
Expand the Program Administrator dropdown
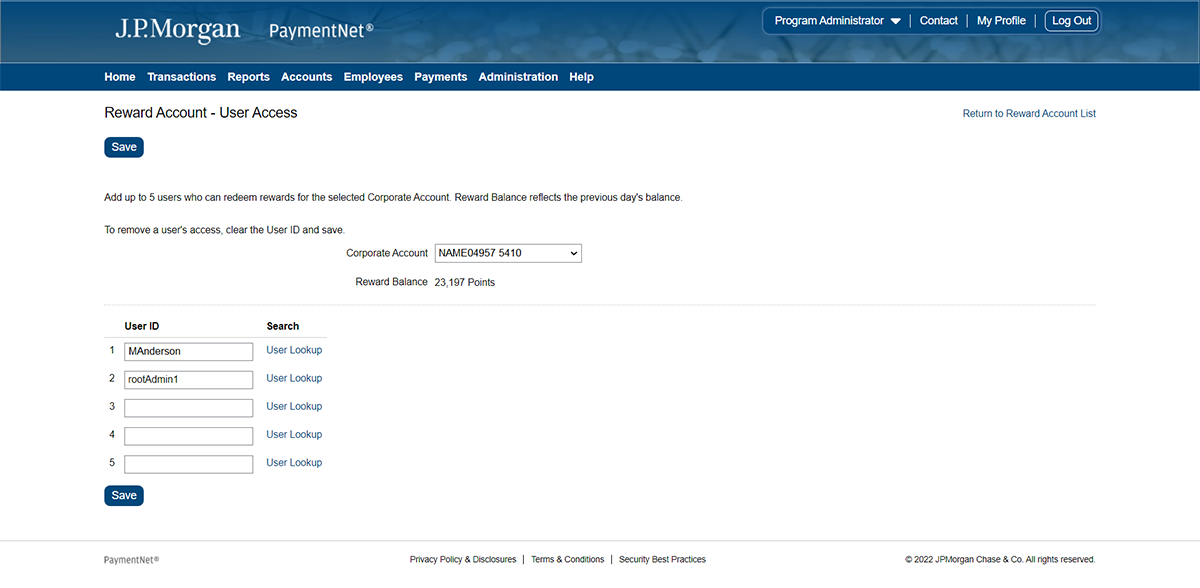[x=837, y=21]
